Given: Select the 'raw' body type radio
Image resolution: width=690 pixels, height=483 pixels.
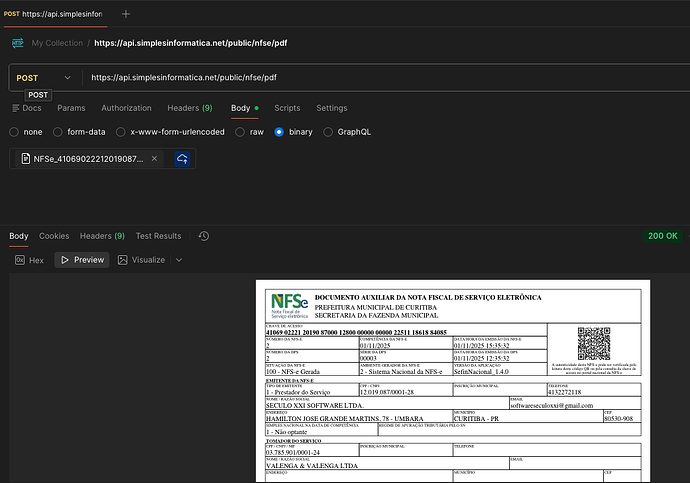Looking at the screenshot, I should 241,131.
